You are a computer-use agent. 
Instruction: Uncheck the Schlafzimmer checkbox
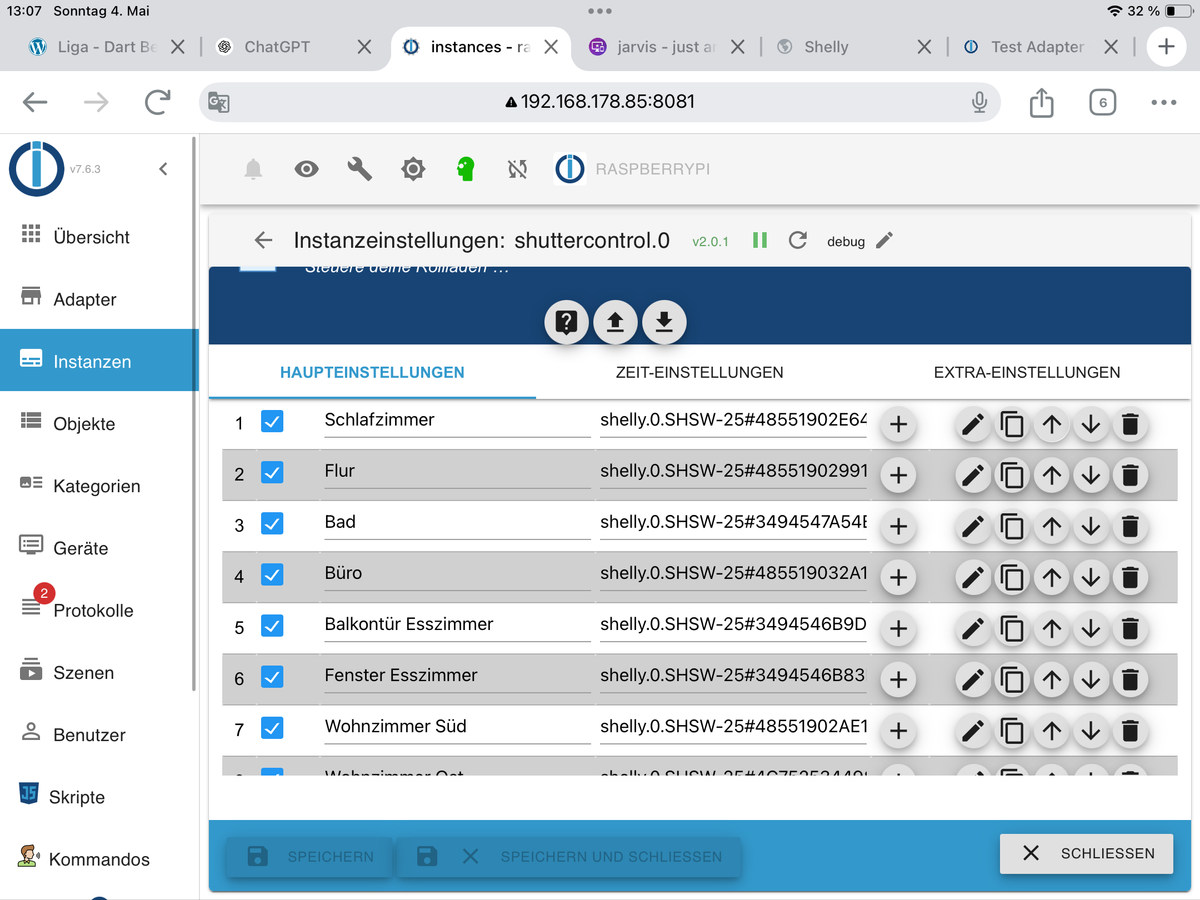coord(272,422)
